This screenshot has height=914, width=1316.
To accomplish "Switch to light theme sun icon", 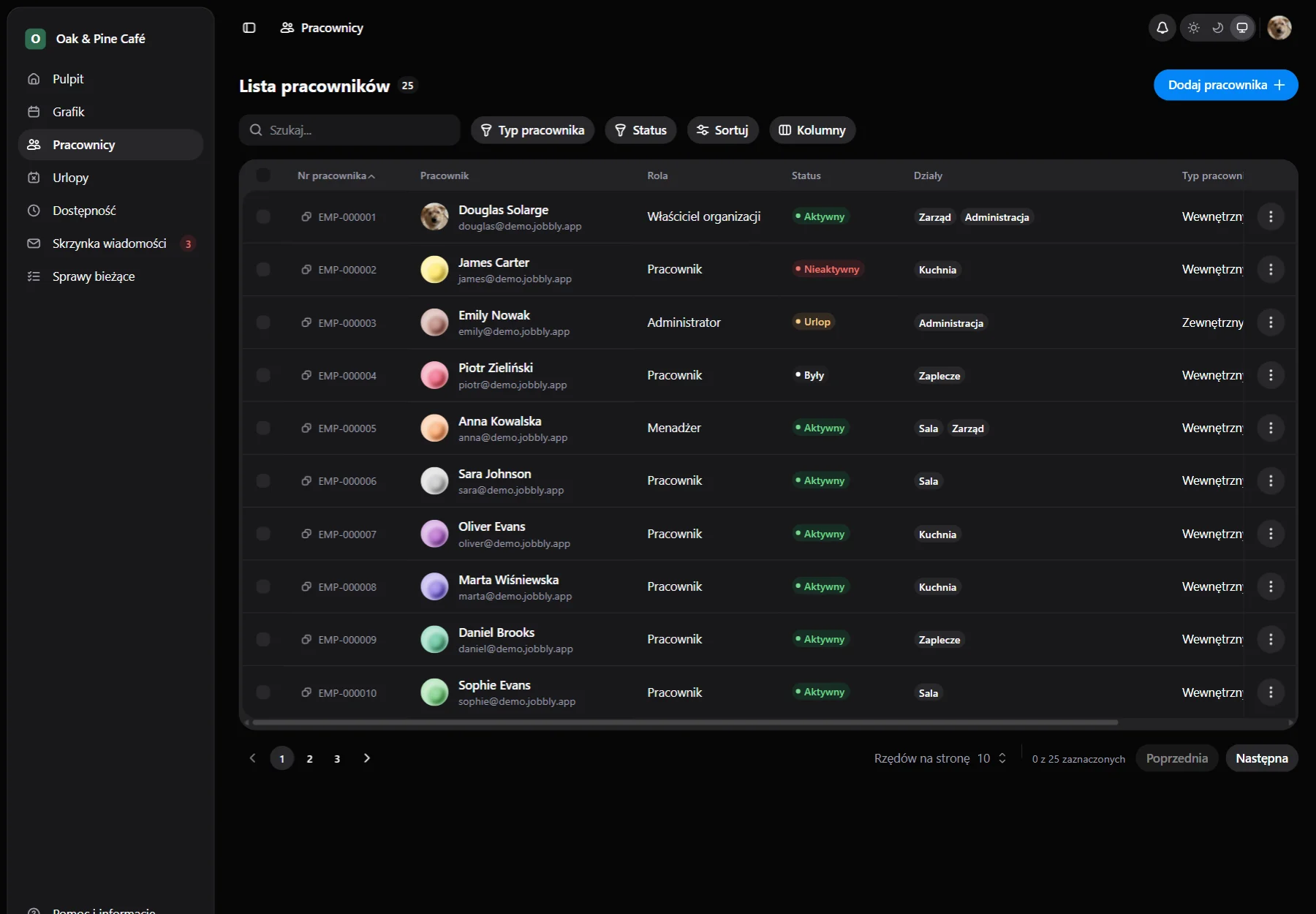I will 1194,28.
